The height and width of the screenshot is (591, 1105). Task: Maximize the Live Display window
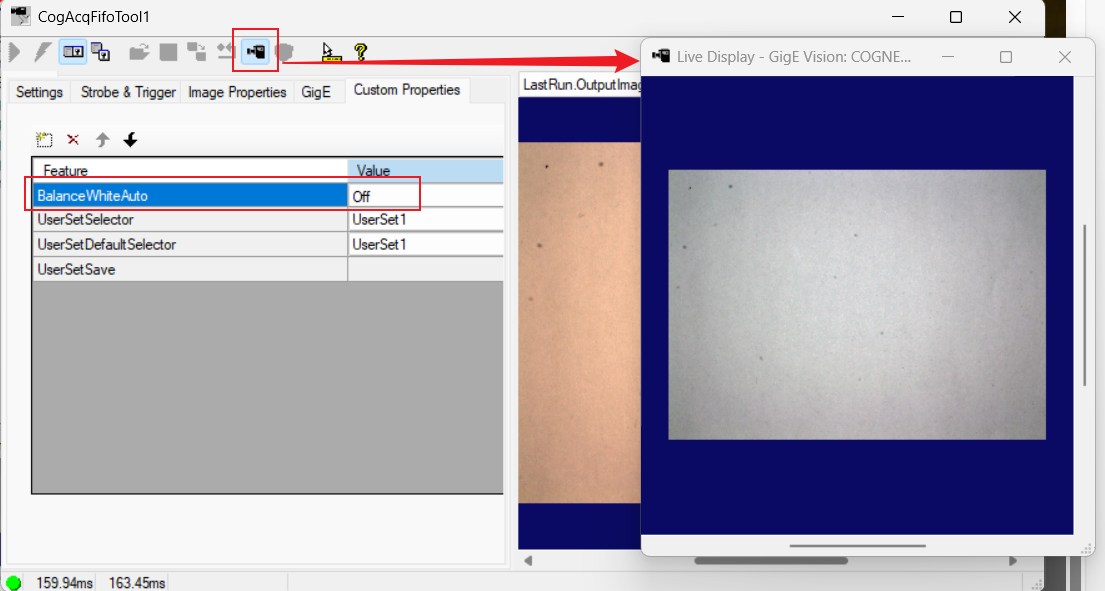[x=1006, y=56]
